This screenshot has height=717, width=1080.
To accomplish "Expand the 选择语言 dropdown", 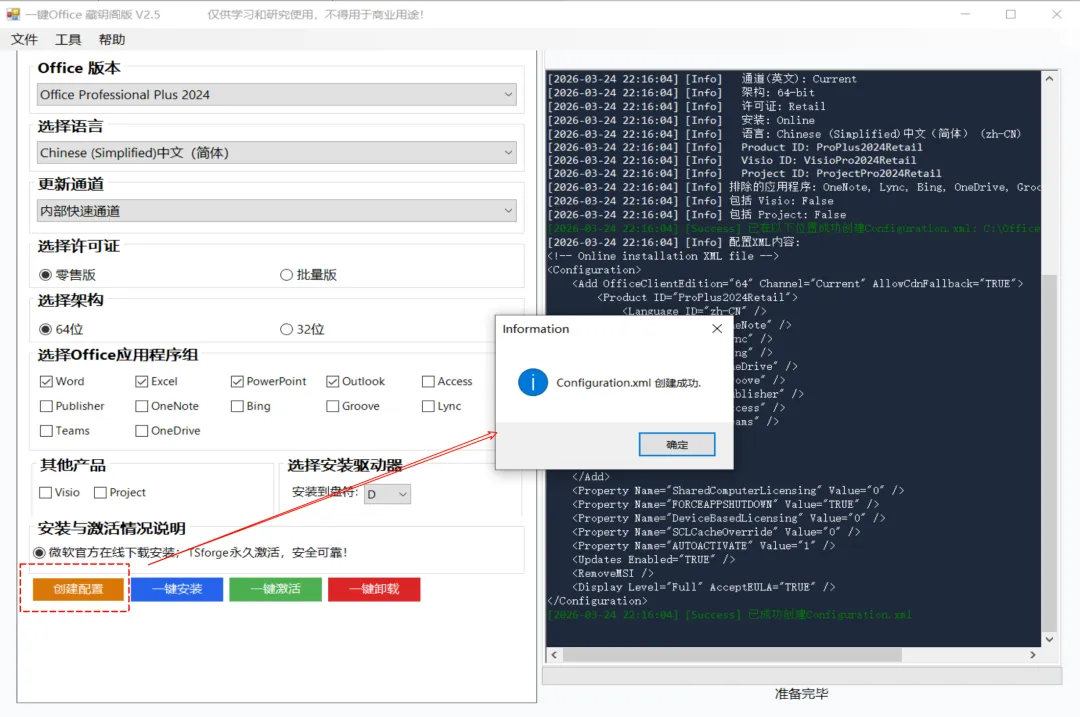I will pos(276,152).
